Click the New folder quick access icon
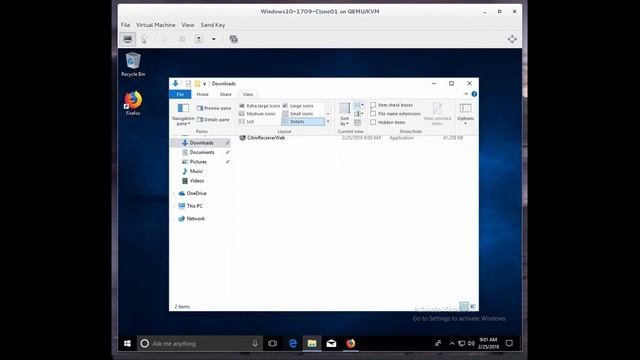 click(197, 83)
